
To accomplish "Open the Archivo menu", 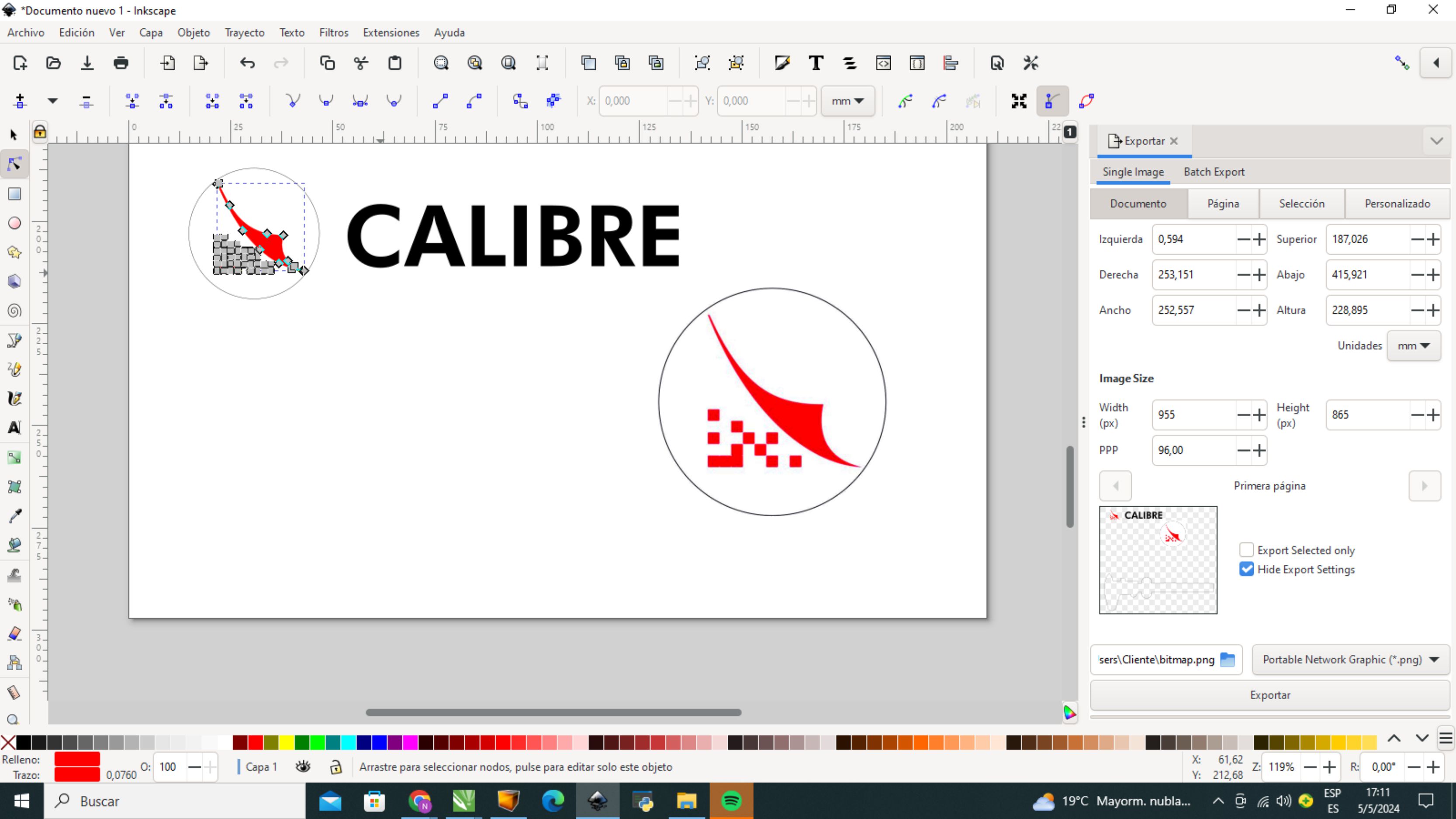I will coord(26,33).
